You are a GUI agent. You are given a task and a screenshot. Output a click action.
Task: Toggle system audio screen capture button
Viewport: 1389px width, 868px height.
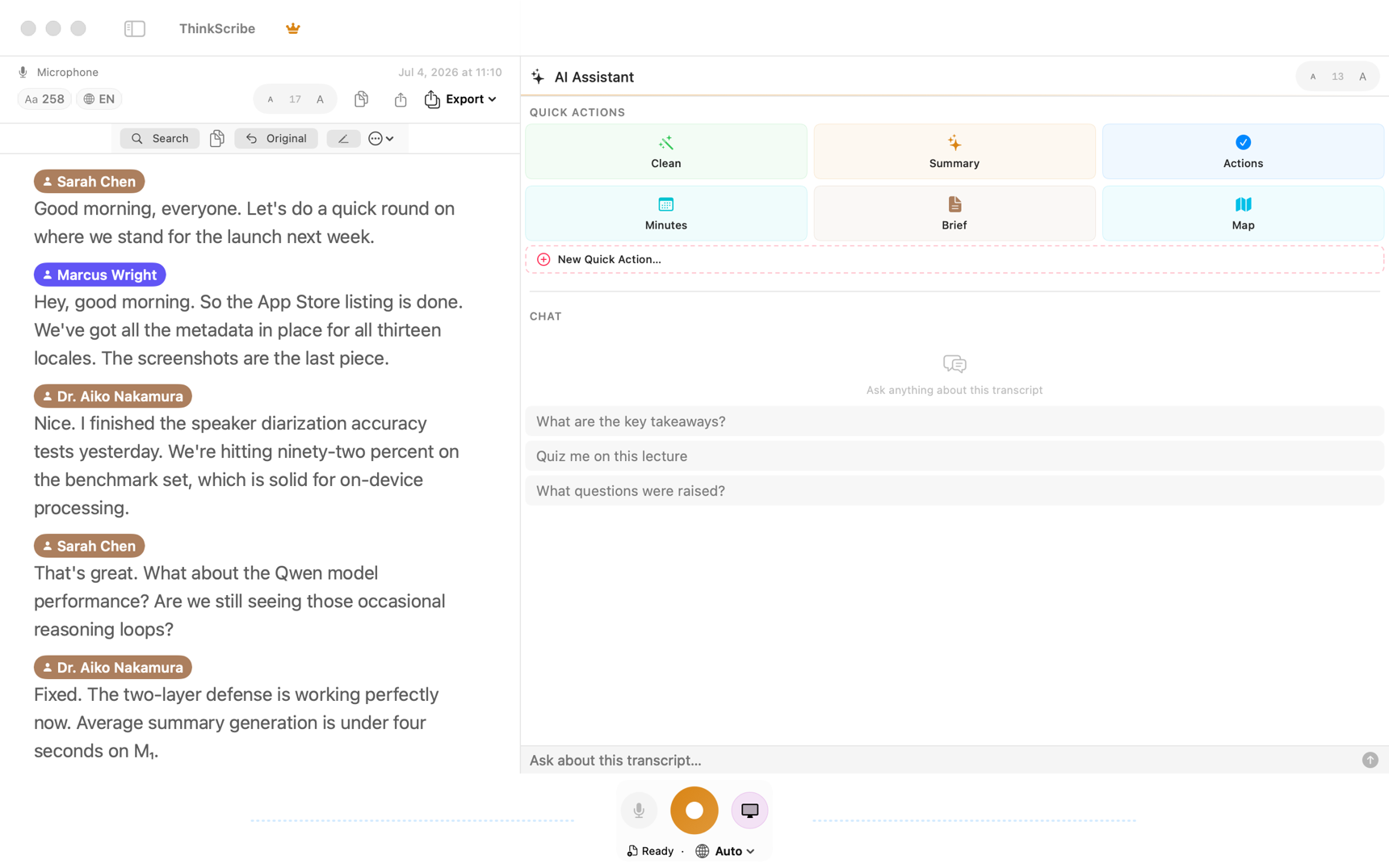click(x=750, y=811)
